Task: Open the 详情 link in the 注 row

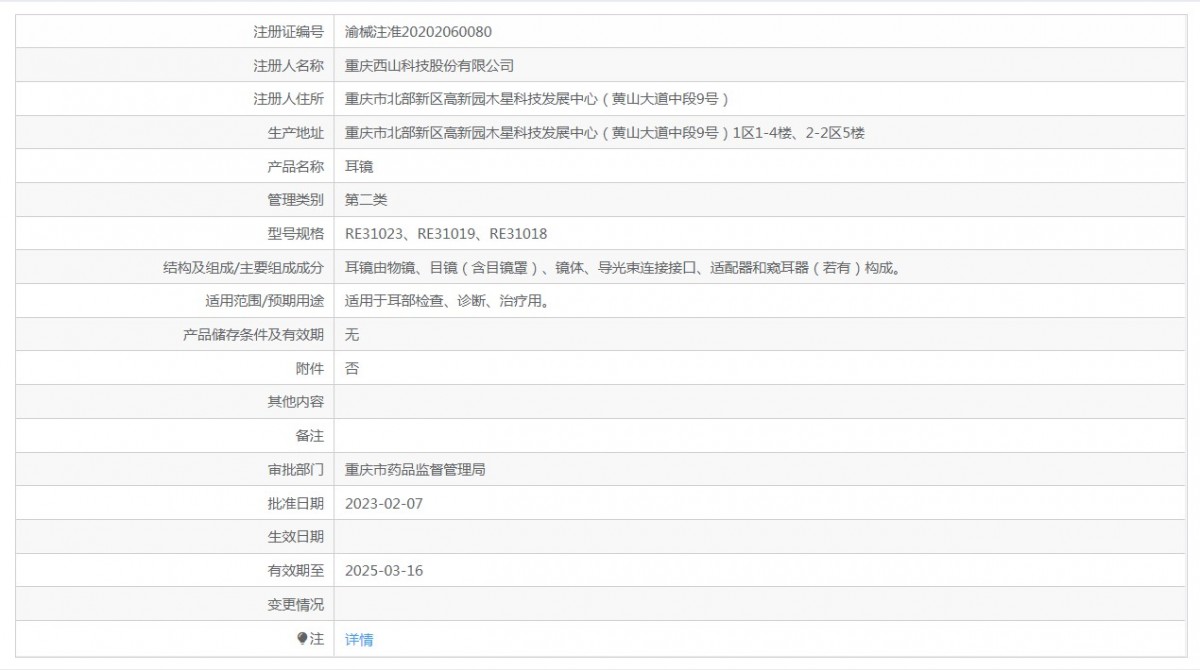Action: 359,639
